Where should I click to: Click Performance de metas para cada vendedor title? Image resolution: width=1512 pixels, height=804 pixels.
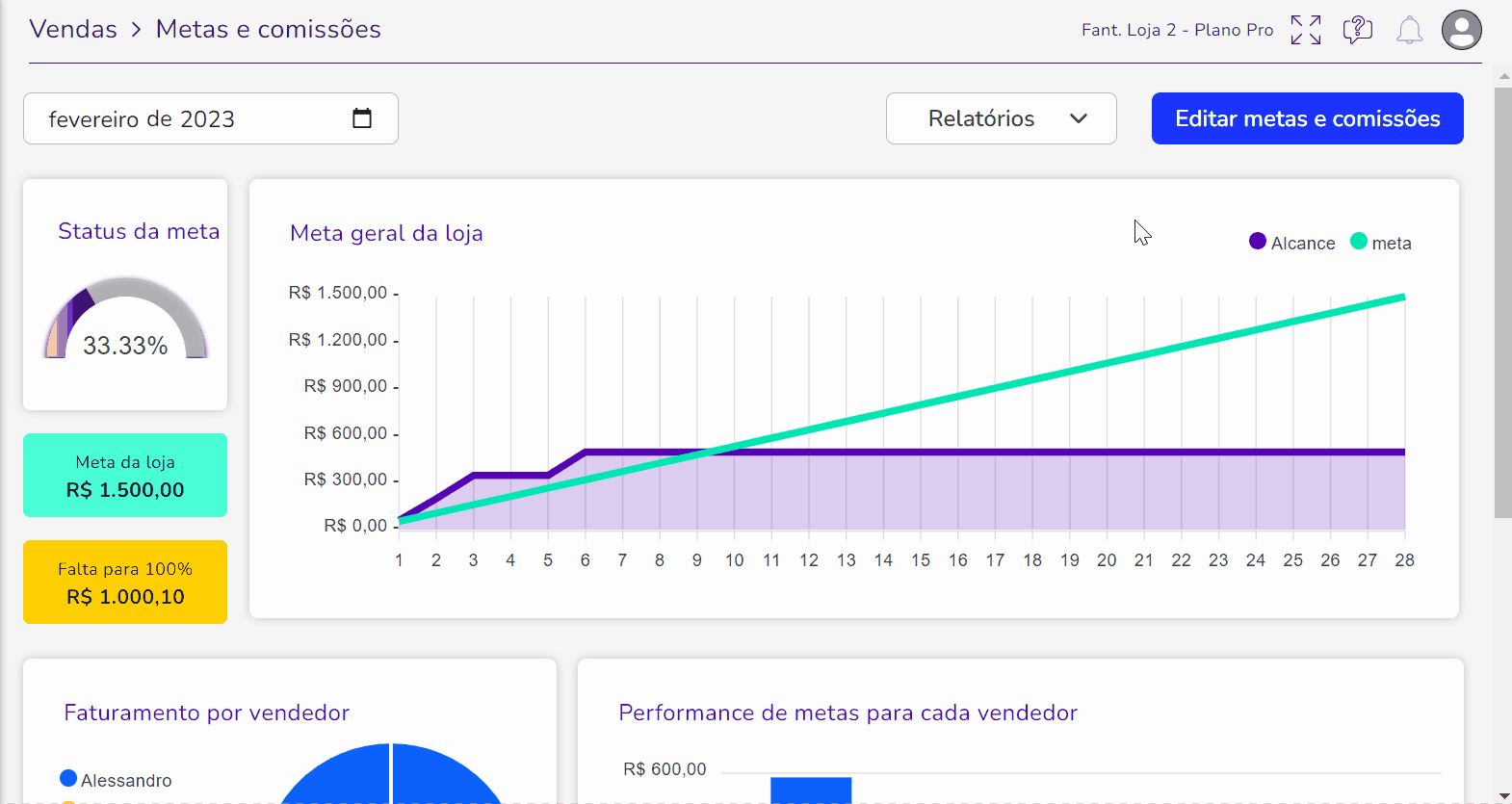coord(847,713)
